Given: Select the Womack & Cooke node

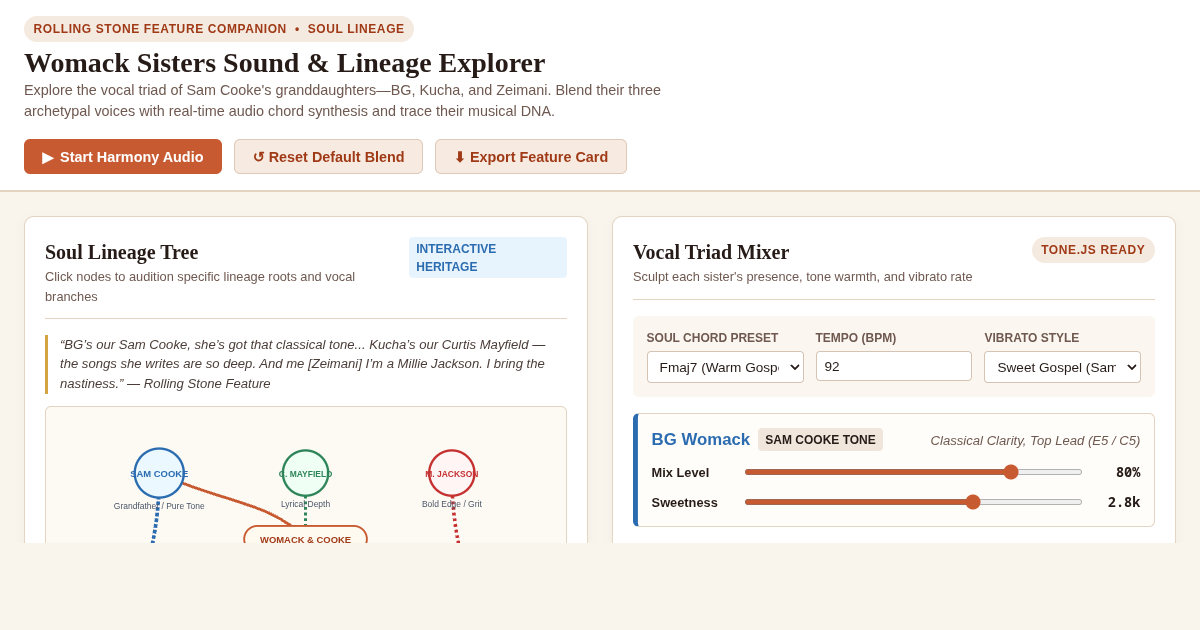Looking at the screenshot, I should pos(305,535).
